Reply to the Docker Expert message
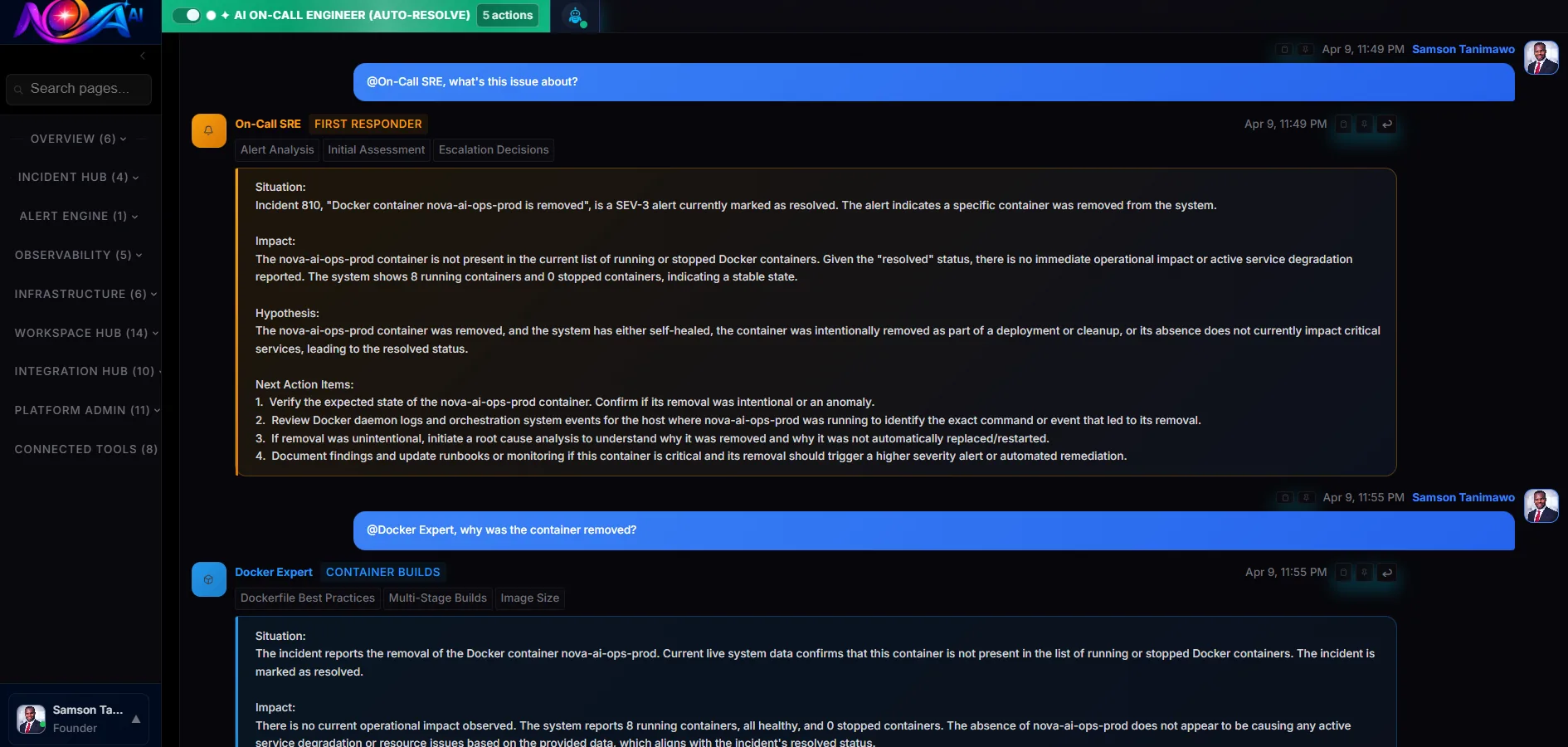 1386,573
